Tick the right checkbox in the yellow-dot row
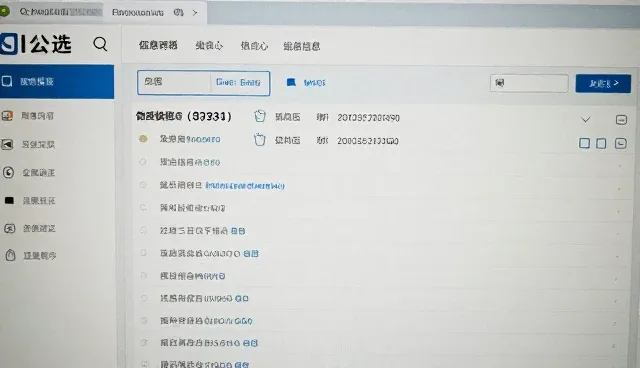640x368 pixels. click(x=601, y=143)
